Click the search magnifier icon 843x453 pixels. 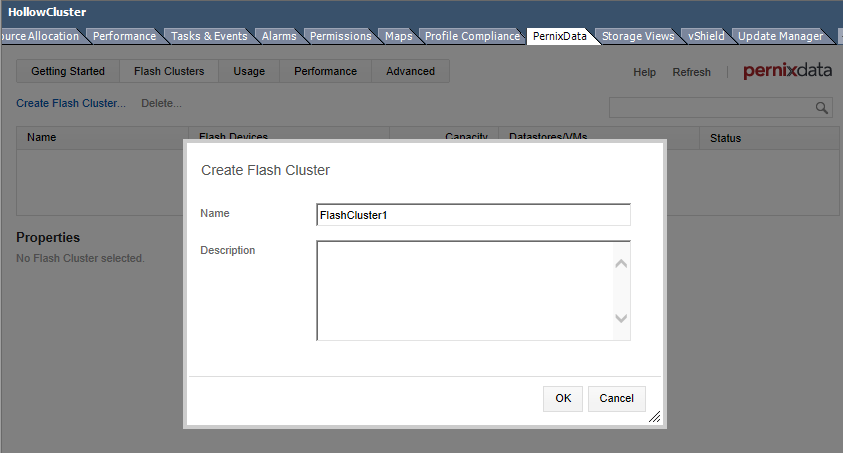[822, 108]
